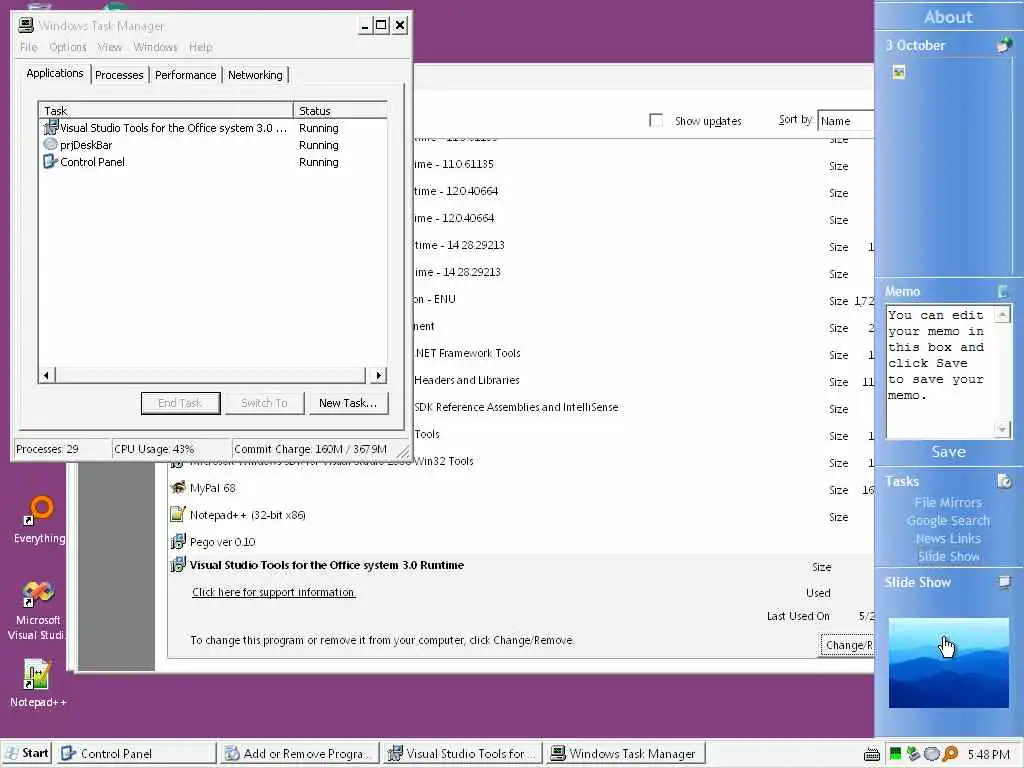The width and height of the screenshot is (1024, 768).
Task: Click the Status column header
Action: [340, 110]
